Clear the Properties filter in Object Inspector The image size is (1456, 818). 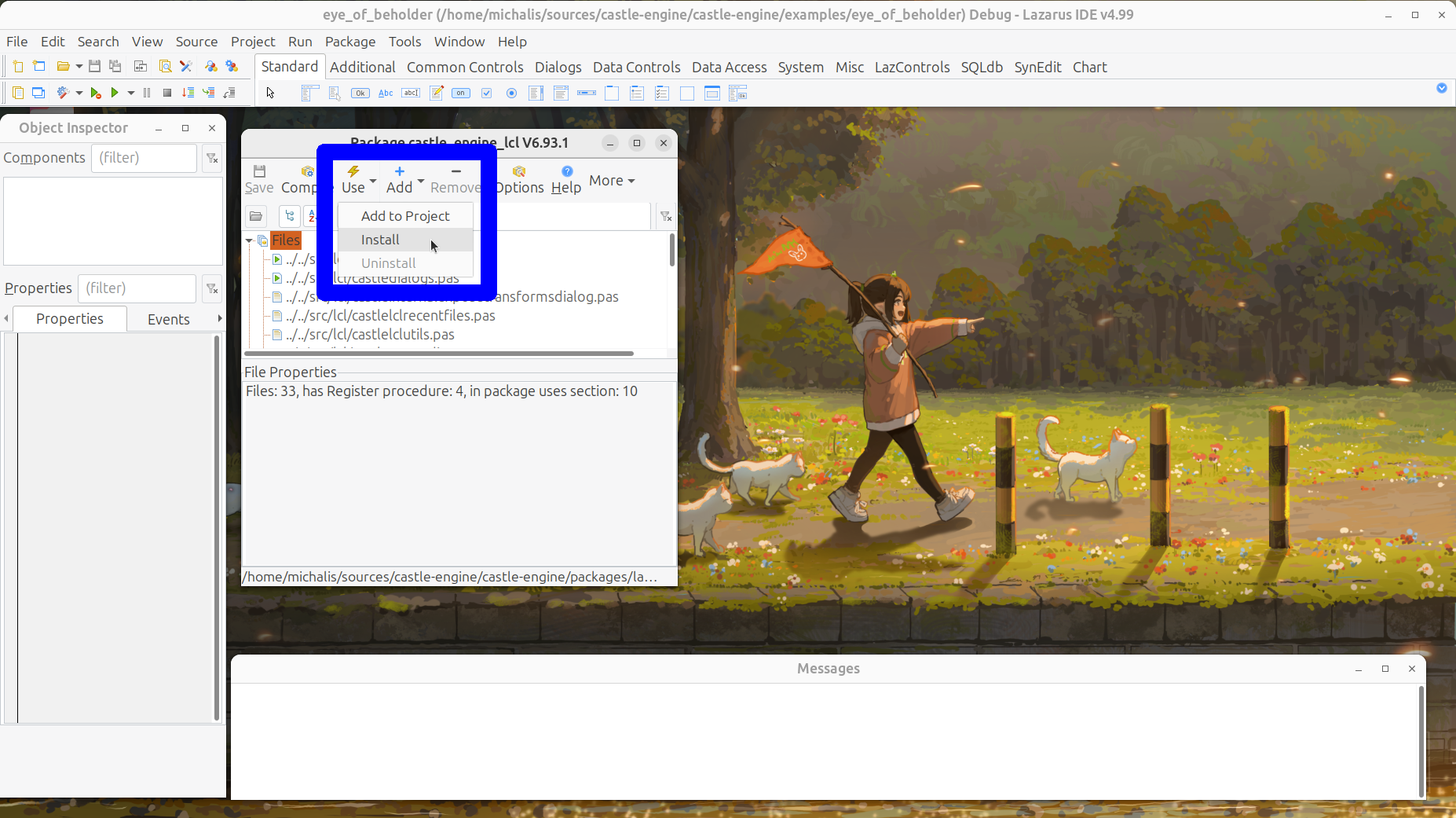tap(212, 289)
